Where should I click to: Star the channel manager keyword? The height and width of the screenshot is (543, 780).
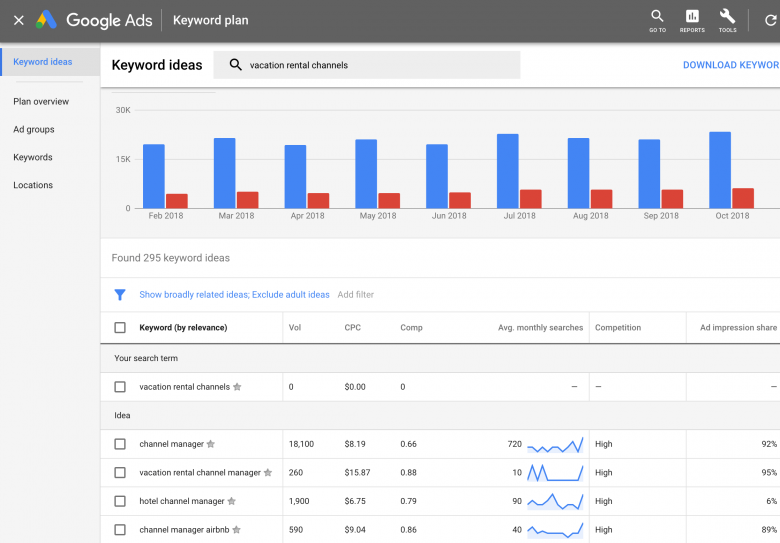click(x=211, y=444)
